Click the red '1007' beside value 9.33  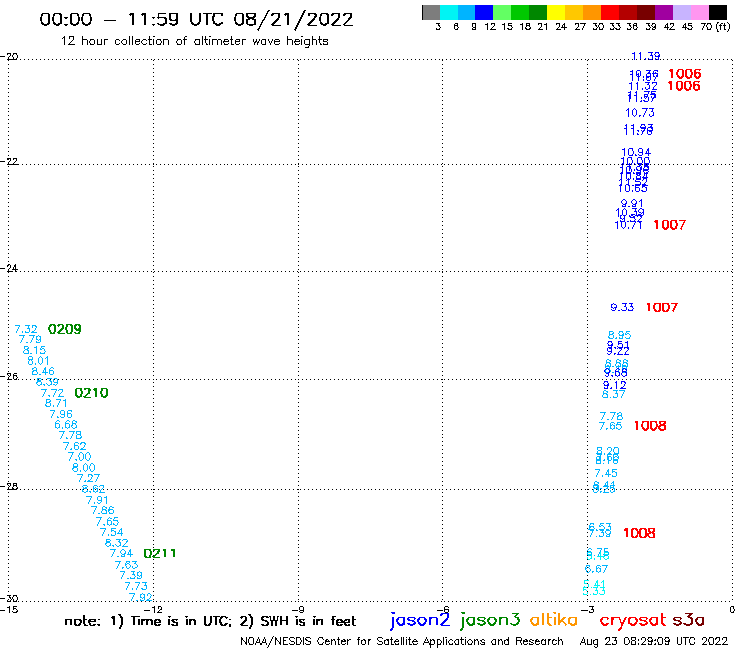click(x=662, y=307)
